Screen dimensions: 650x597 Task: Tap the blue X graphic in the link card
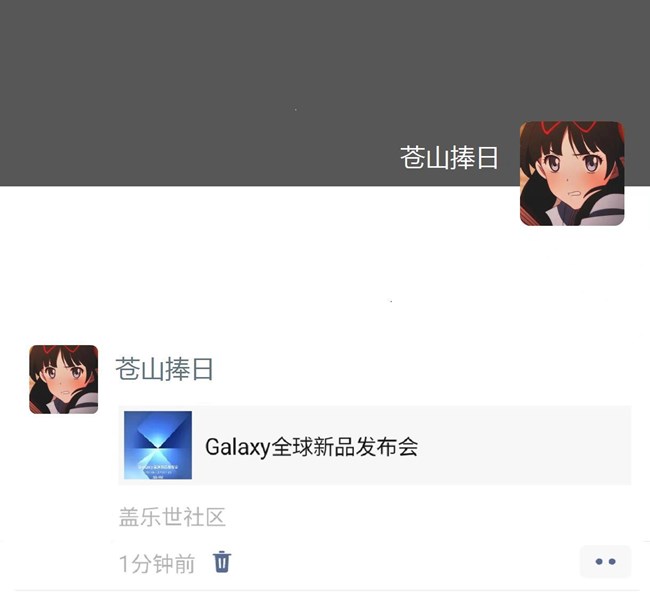point(158,445)
